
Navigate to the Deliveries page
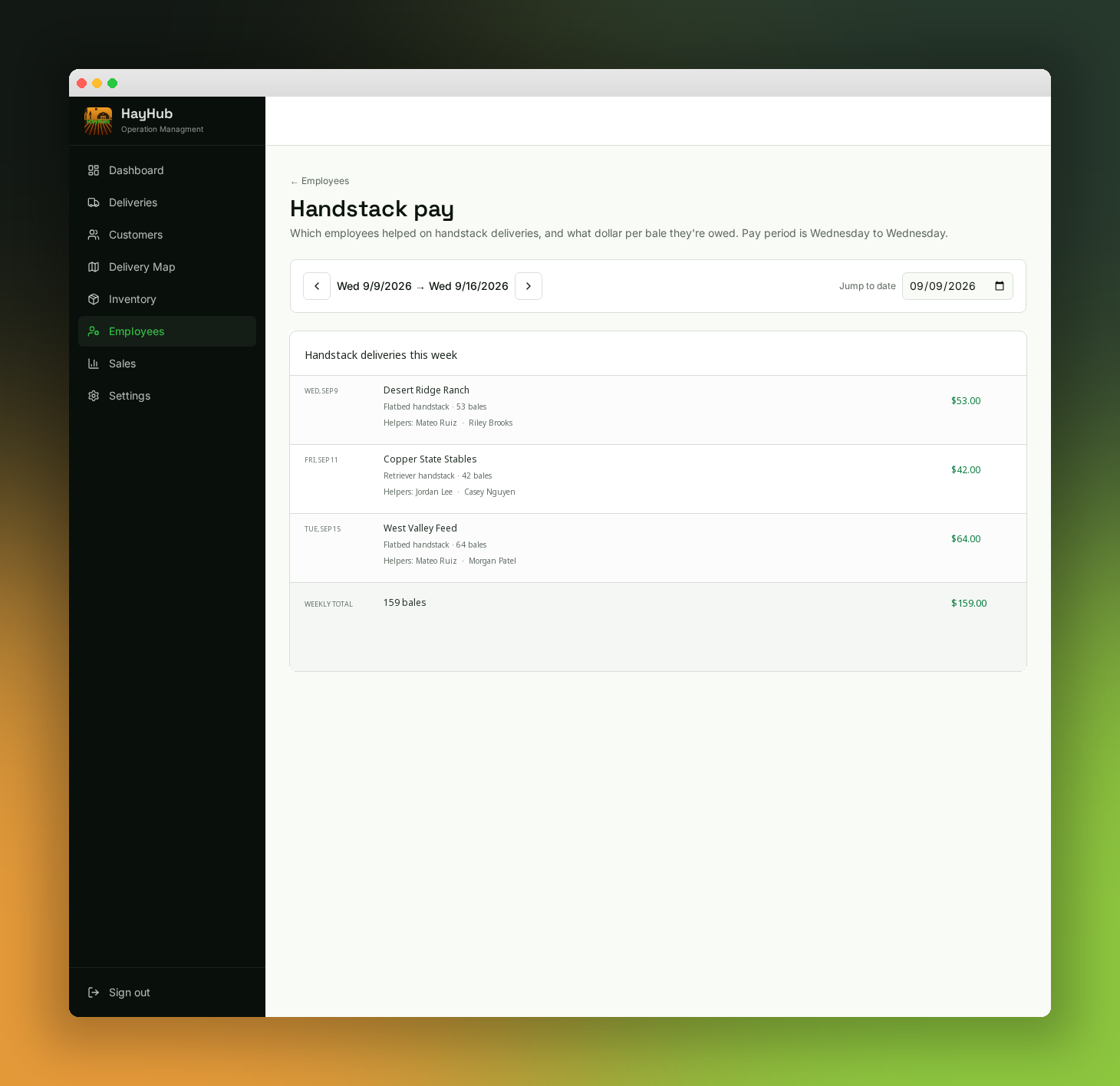tap(167, 202)
